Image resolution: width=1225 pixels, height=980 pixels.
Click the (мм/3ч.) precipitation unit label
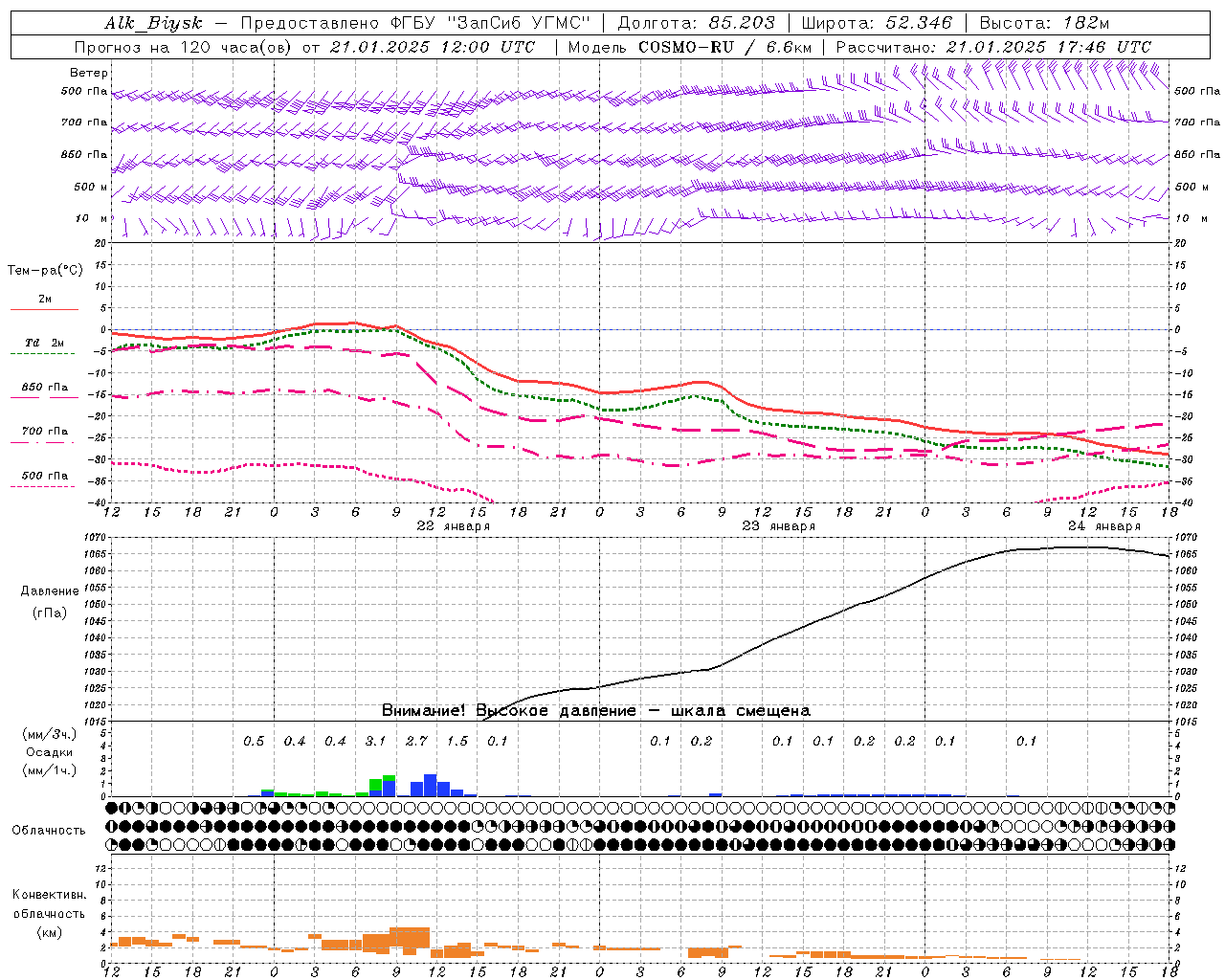pyautogui.click(x=50, y=734)
